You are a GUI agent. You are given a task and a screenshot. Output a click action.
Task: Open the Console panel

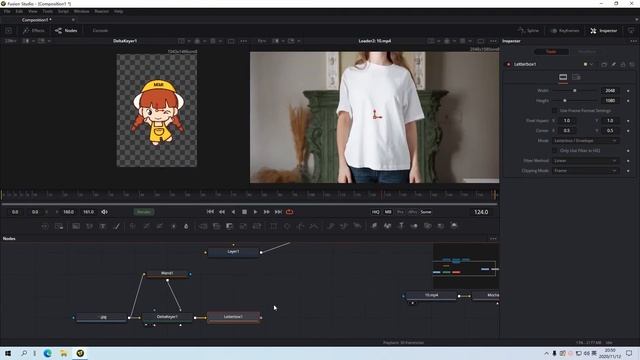pos(100,31)
